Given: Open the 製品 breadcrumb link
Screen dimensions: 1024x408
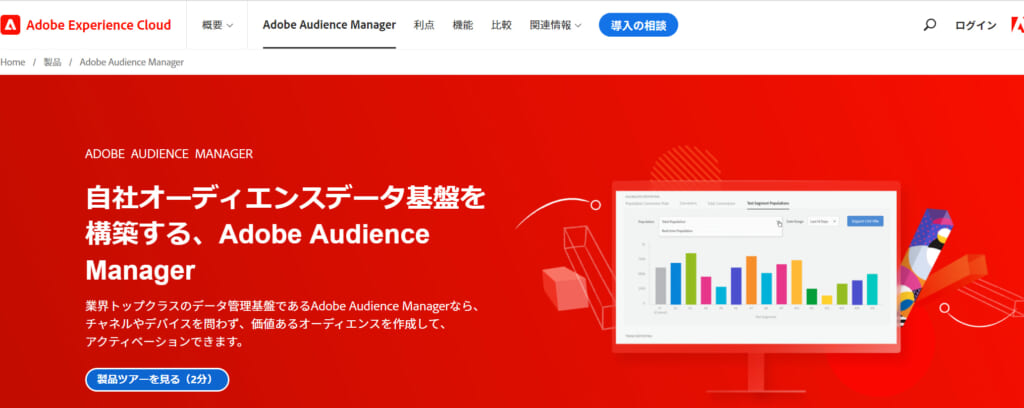Looking at the screenshot, I should coord(52,62).
